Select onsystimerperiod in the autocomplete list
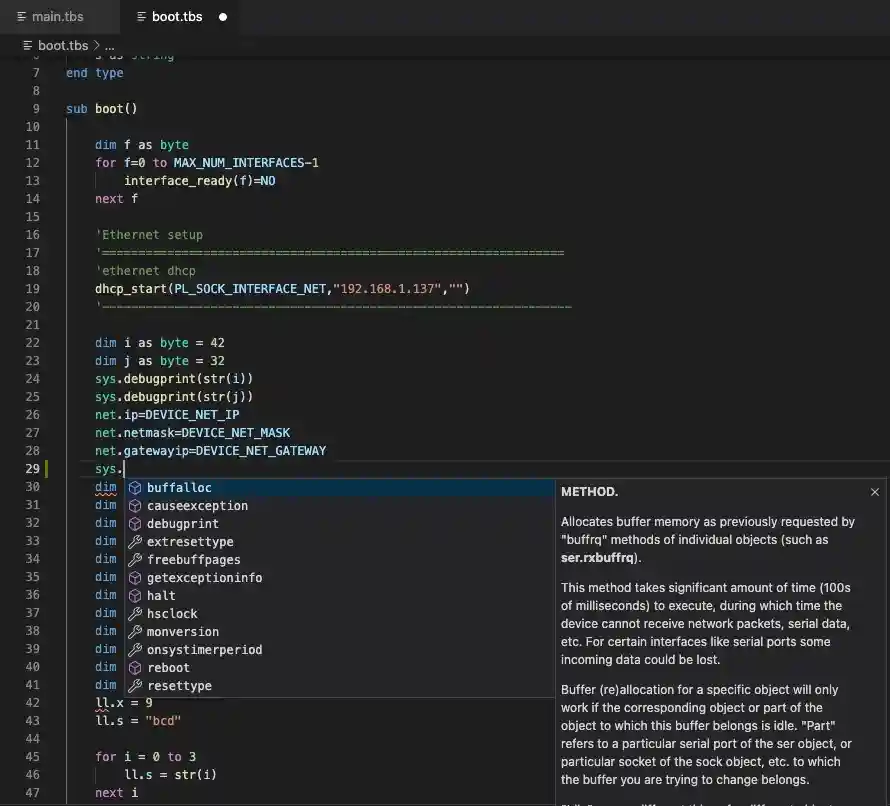 click(x=206, y=649)
